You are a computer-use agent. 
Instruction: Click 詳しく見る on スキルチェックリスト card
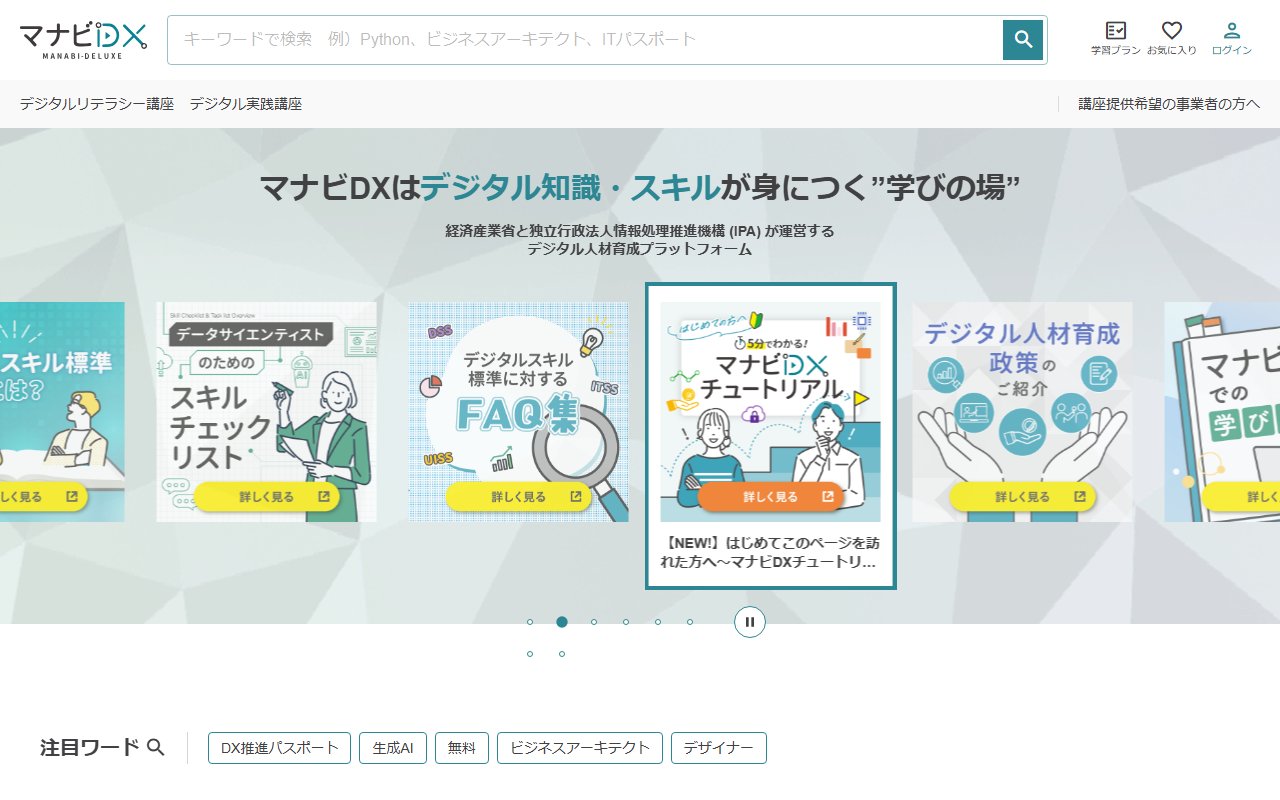pyautogui.click(x=267, y=497)
